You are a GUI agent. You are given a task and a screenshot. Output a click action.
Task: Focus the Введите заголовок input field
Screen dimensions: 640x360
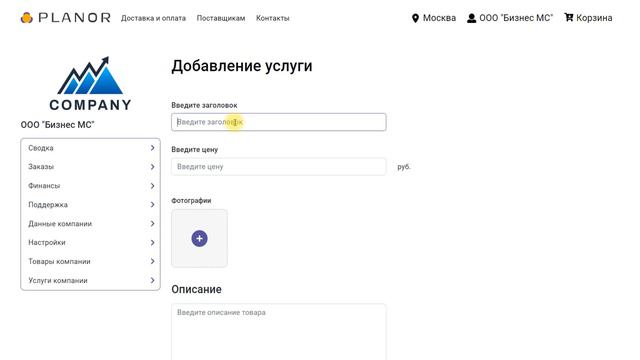pyautogui.click(x=279, y=122)
